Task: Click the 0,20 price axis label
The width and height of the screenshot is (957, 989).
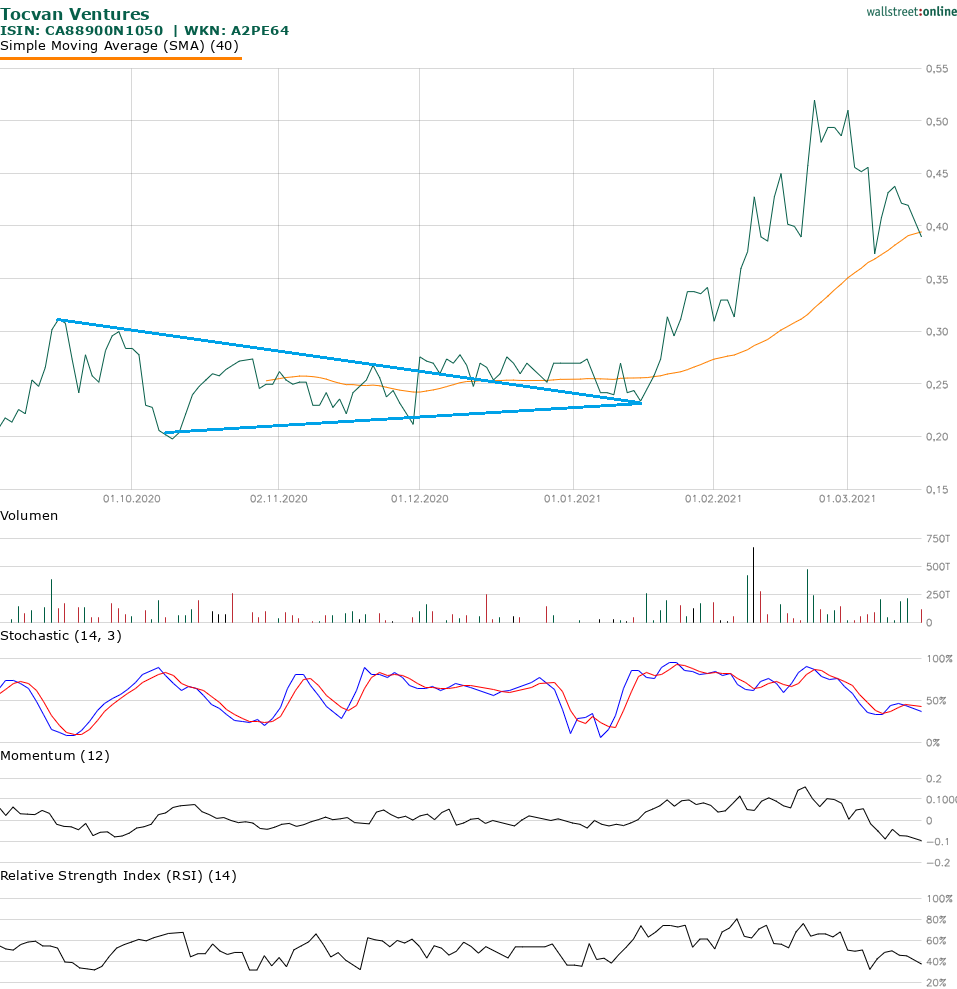Action: (937, 436)
